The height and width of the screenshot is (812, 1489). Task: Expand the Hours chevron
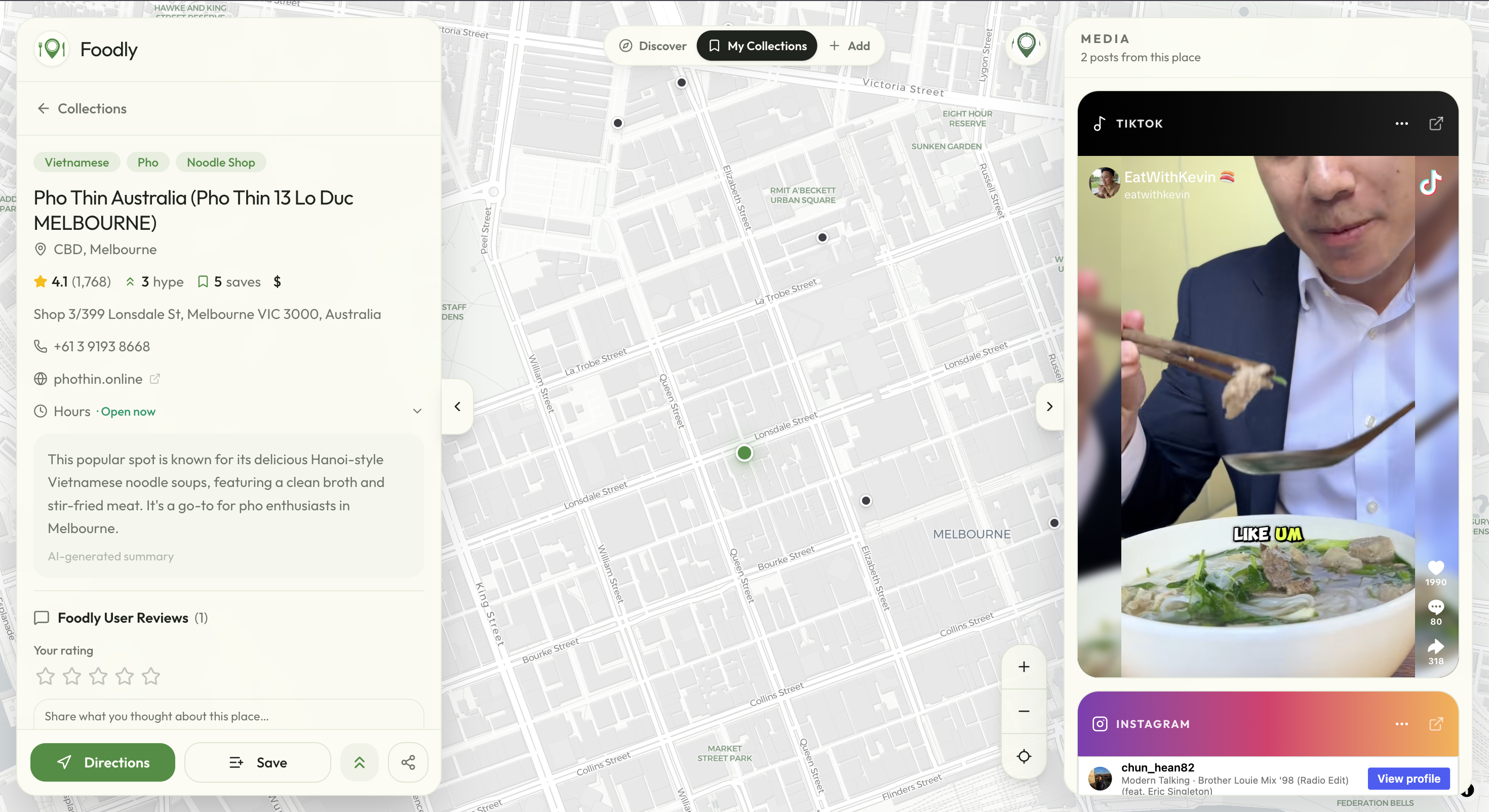pos(417,411)
